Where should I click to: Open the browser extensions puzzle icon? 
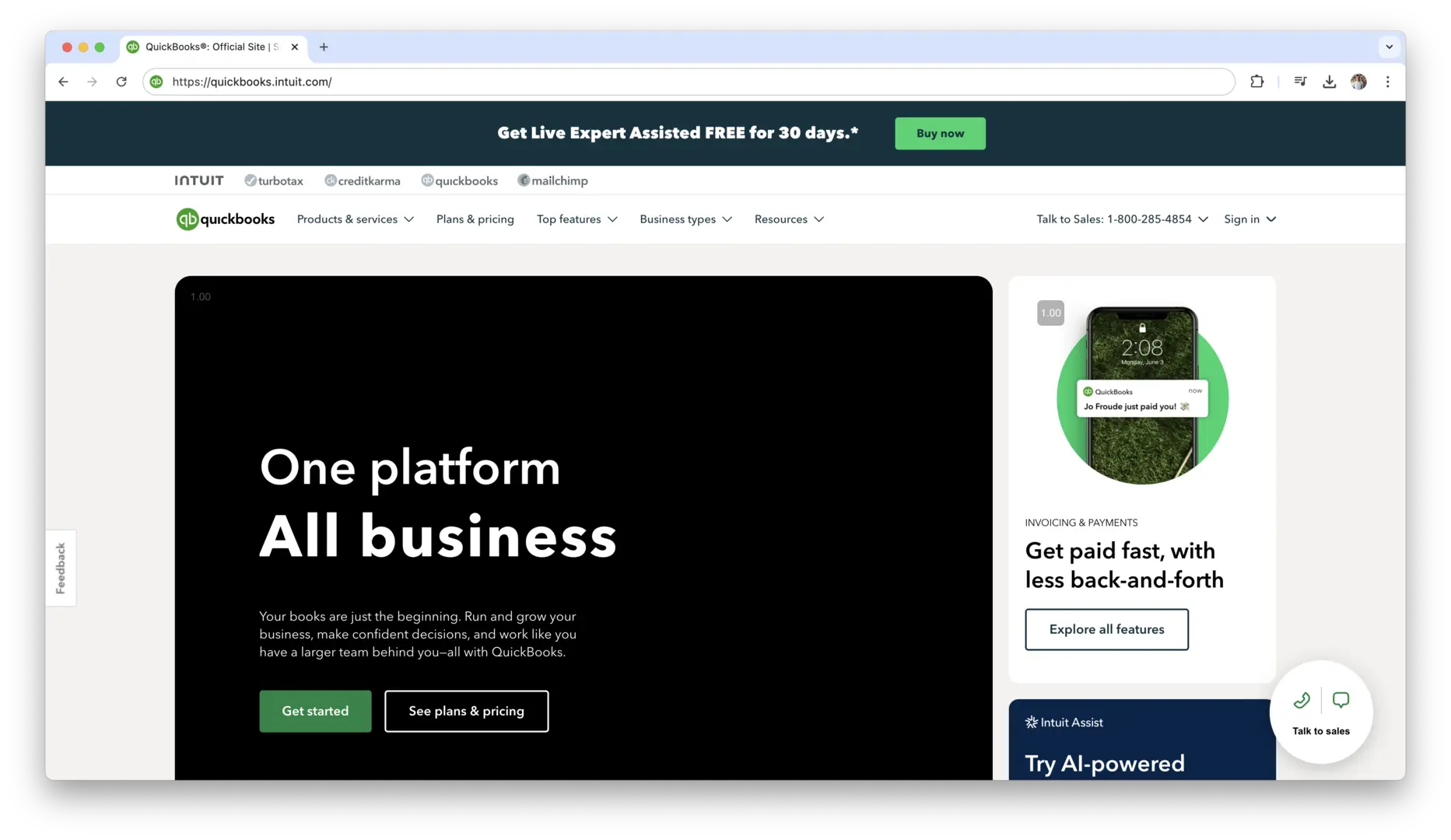[x=1256, y=82]
